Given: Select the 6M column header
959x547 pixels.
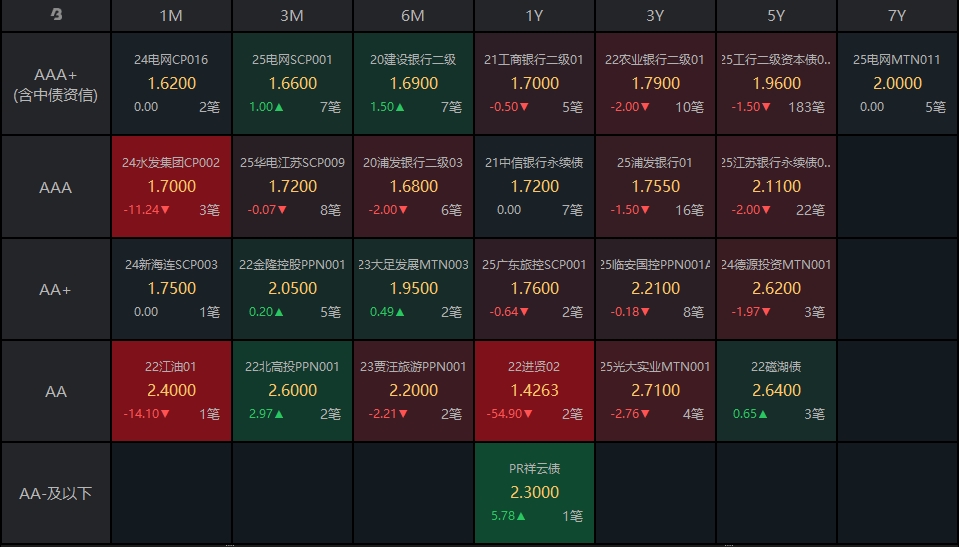Looking at the screenshot, I should [413, 15].
